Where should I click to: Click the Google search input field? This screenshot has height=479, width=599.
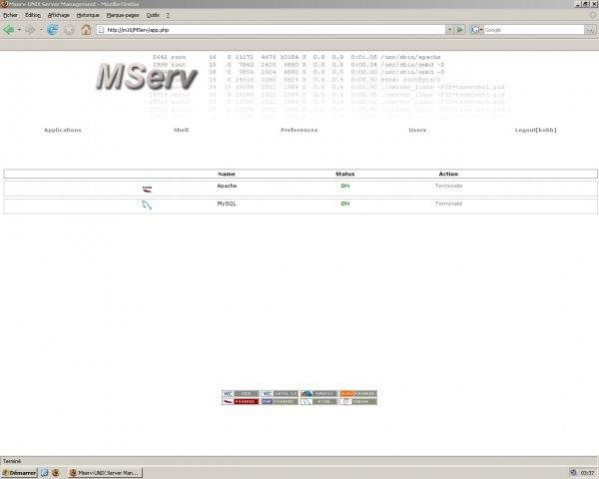click(x=534, y=29)
